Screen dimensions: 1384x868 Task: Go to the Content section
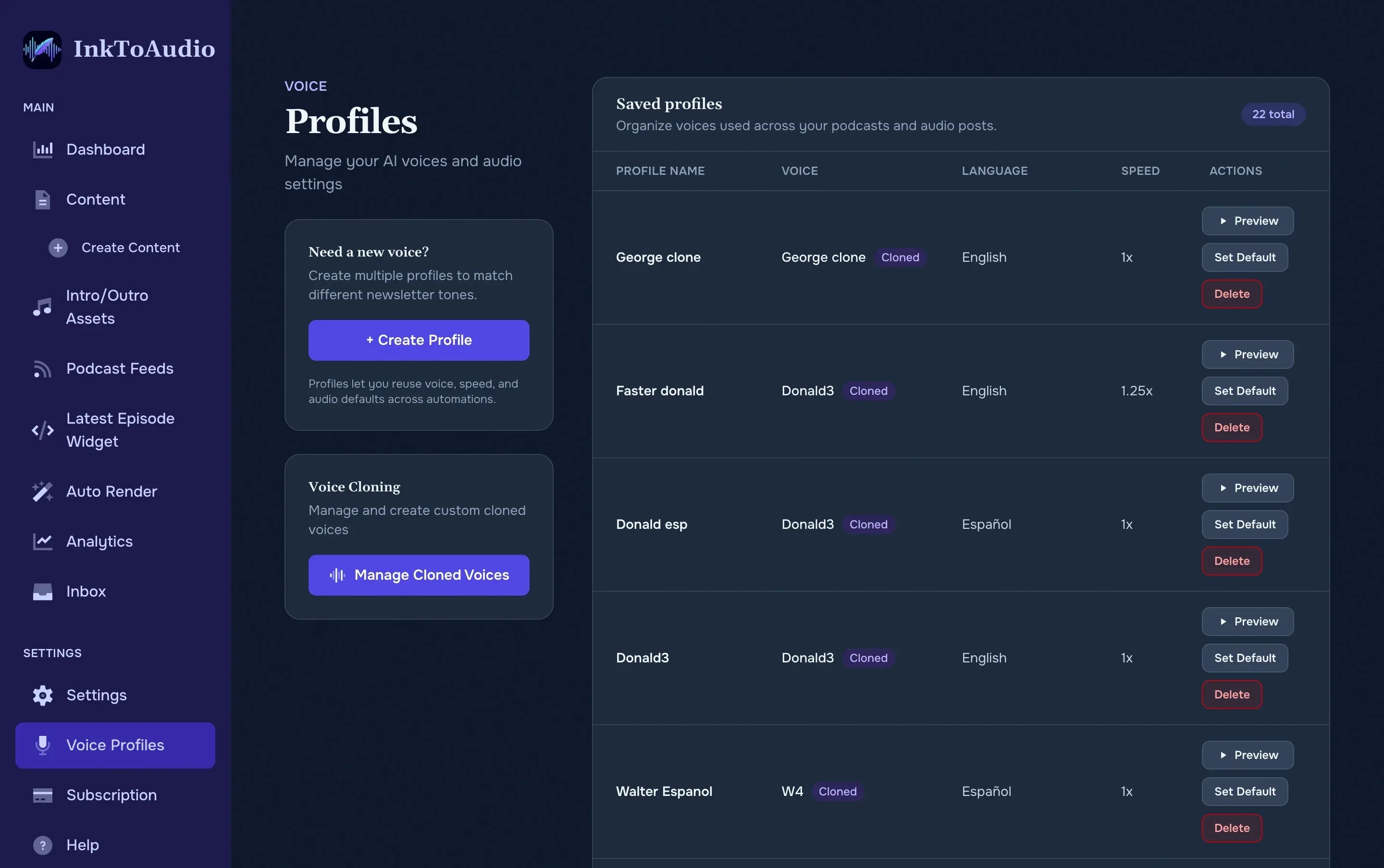pos(115,200)
